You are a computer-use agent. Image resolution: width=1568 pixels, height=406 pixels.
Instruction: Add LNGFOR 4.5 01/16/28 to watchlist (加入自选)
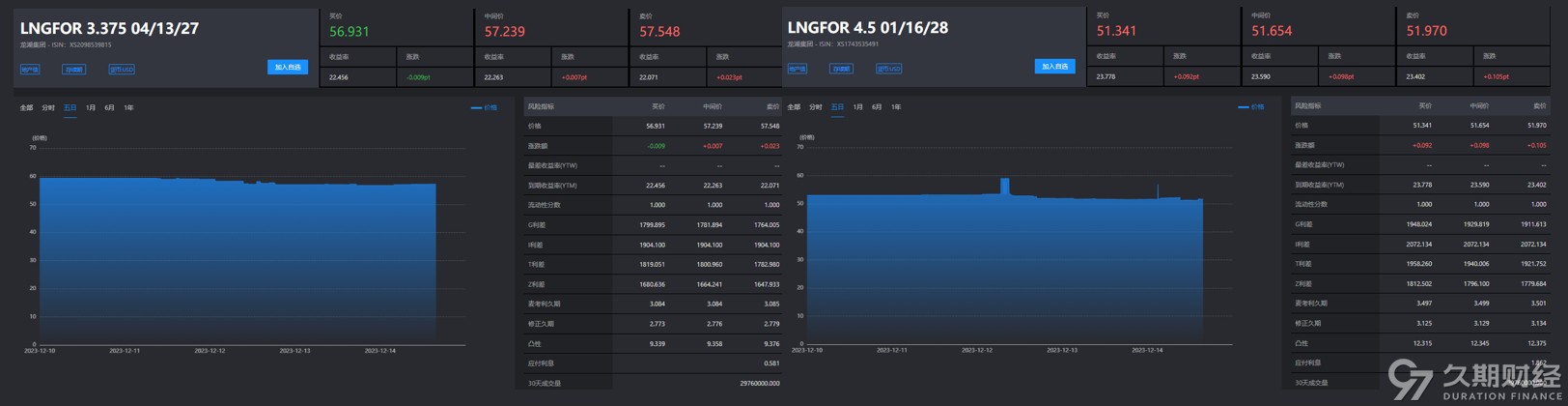(1054, 67)
